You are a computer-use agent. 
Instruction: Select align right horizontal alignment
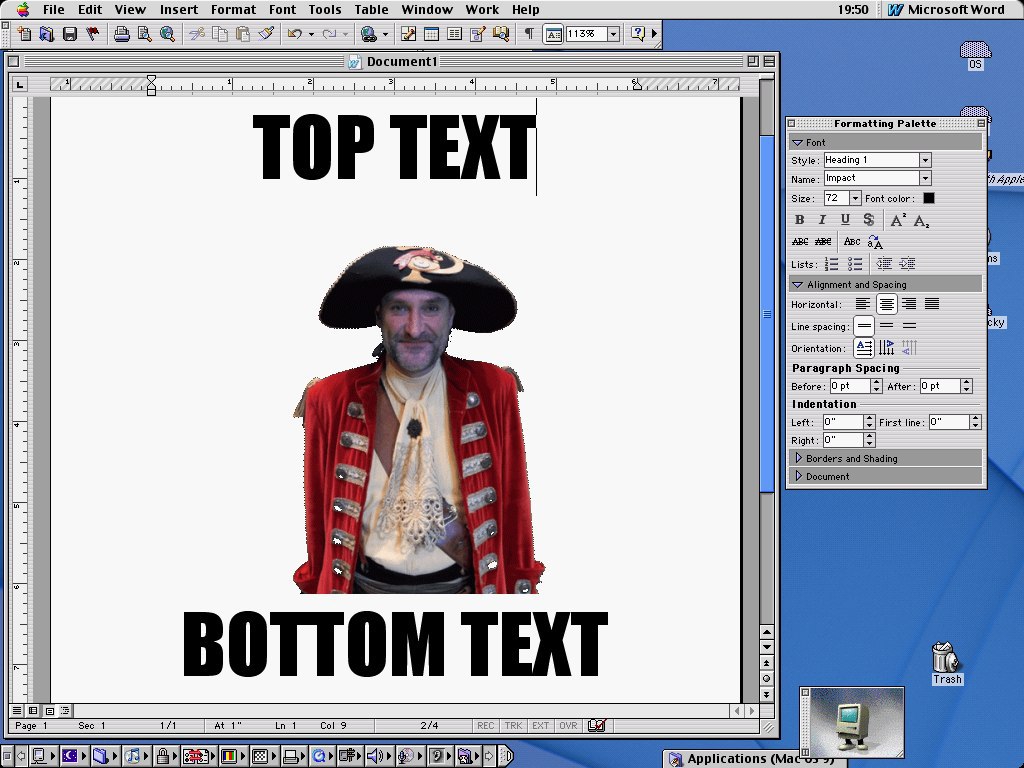909,304
